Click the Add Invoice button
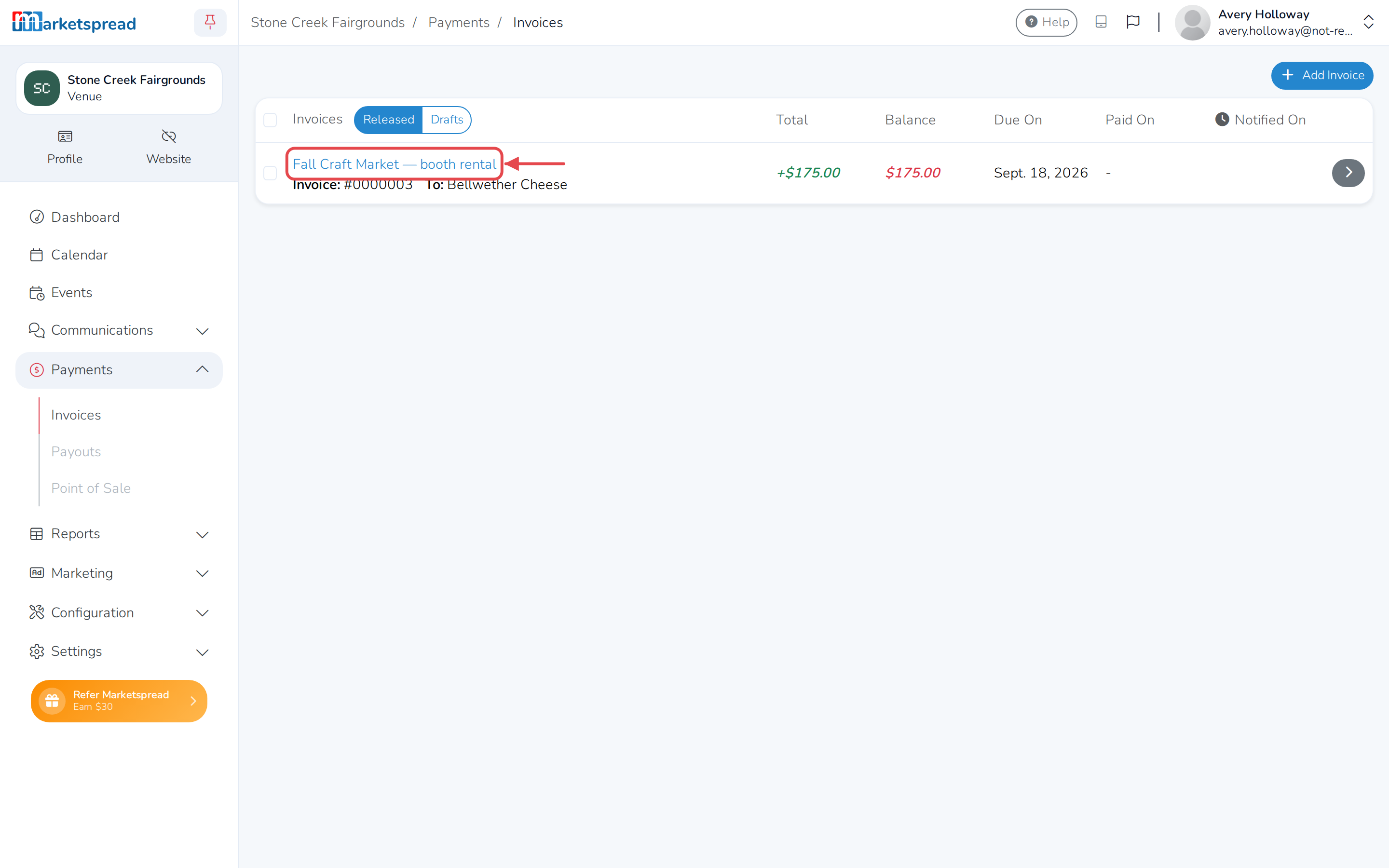 1322,75
